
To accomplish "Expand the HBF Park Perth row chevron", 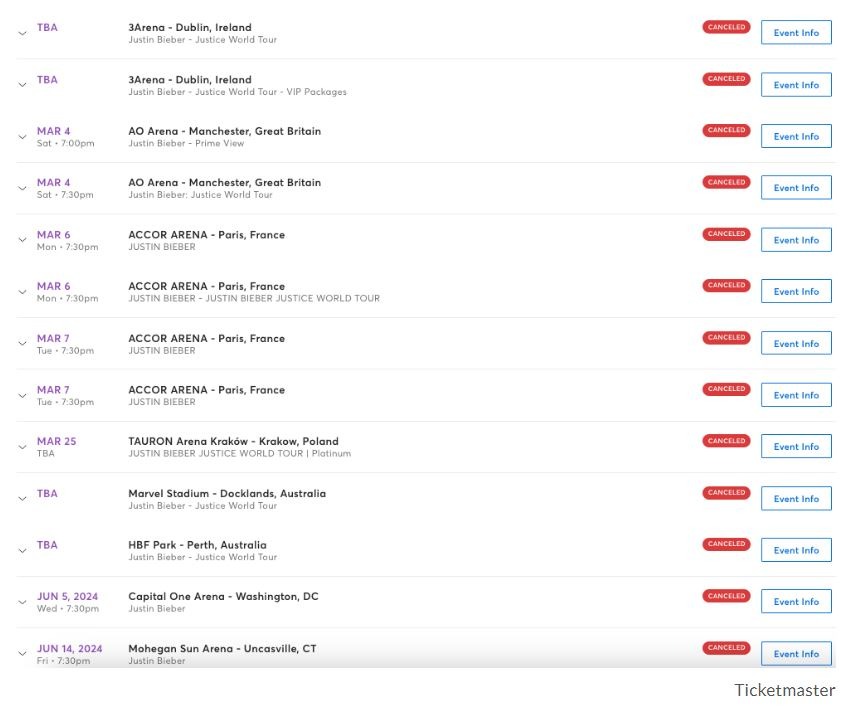I will [x=22, y=551].
